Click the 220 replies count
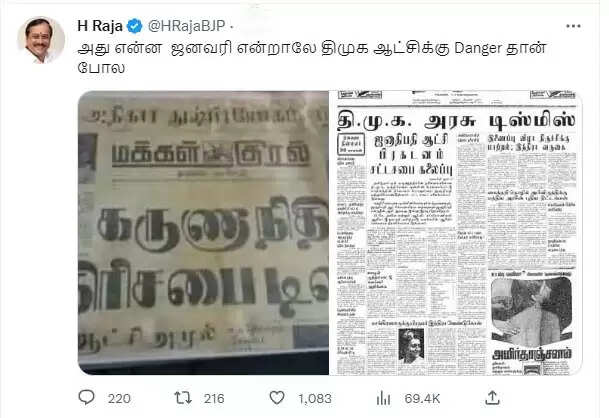This screenshot has width=609, height=418. click(x=119, y=399)
